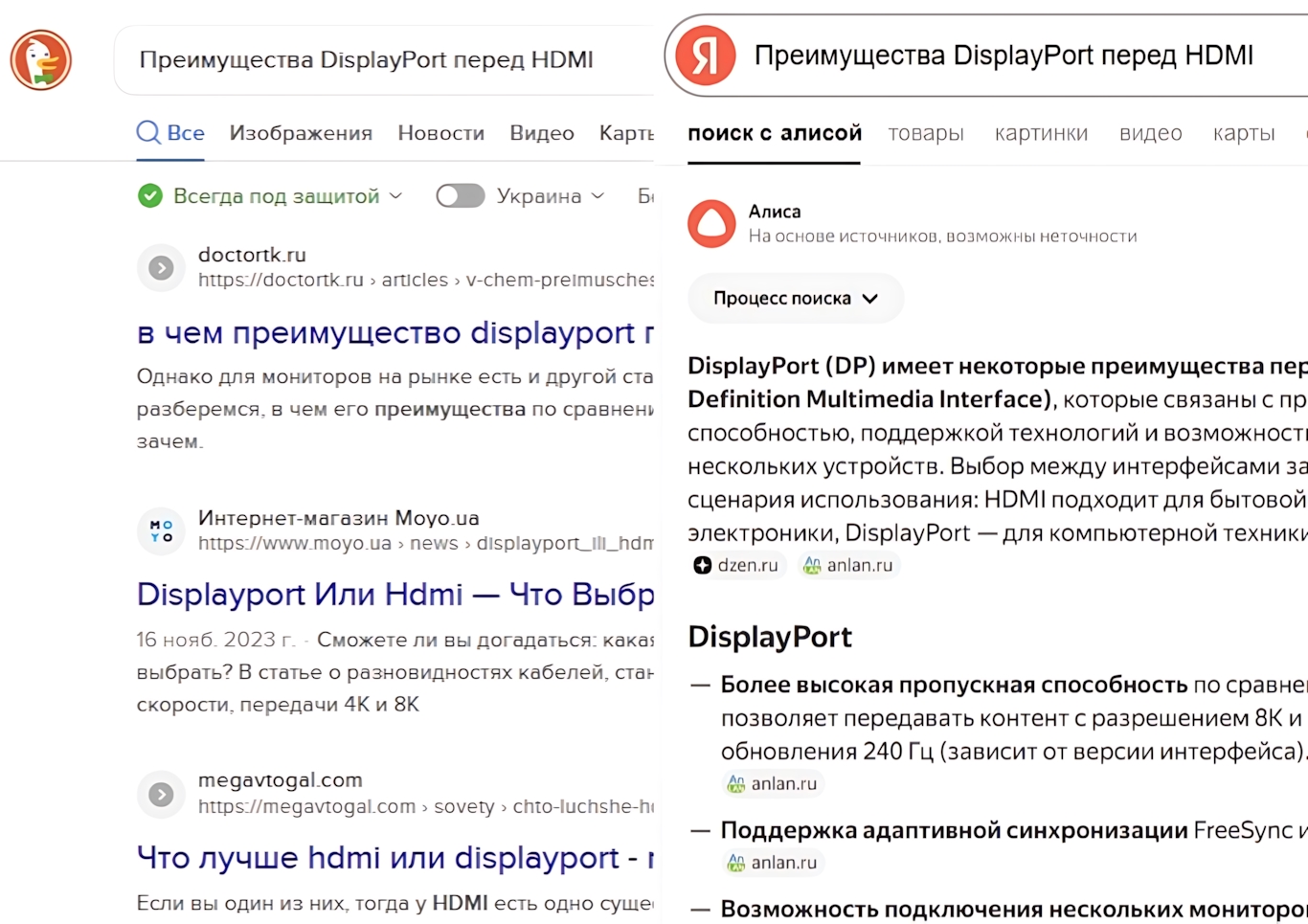The width and height of the screenshot is (1308, 924).
Task: Click the DuckDuckGo search input field
Action: 383,60
